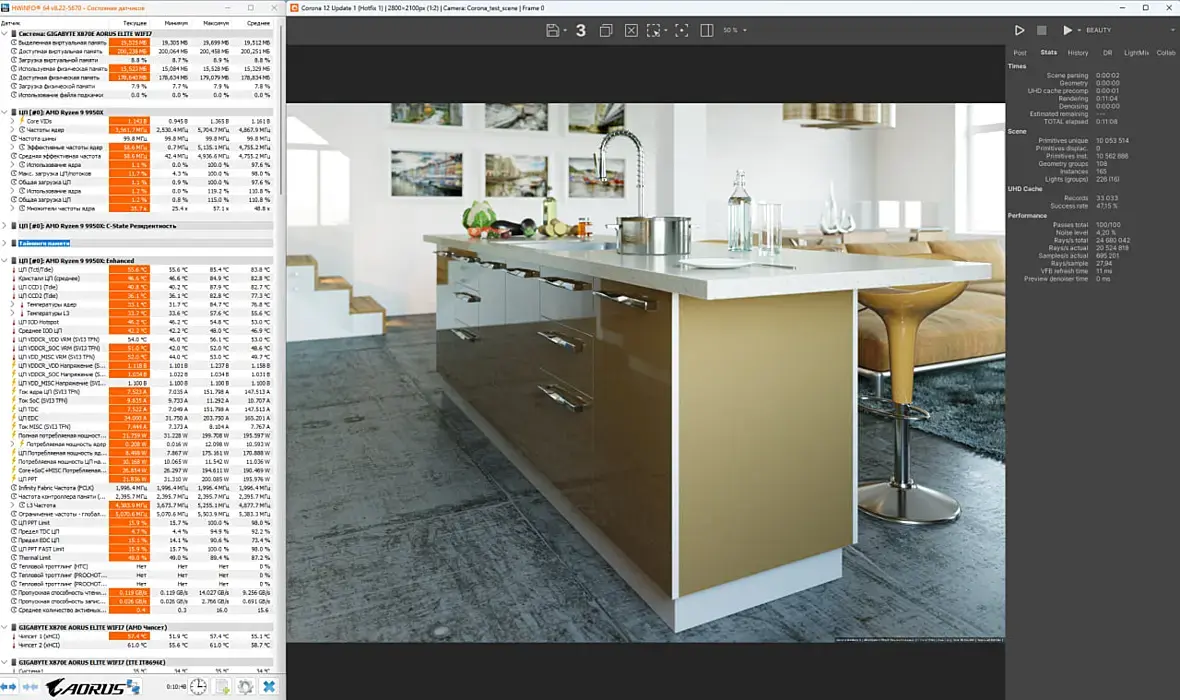Stop rendering with the square stop button
The height and width of the screenshot is (700, 1180).
1042,30
